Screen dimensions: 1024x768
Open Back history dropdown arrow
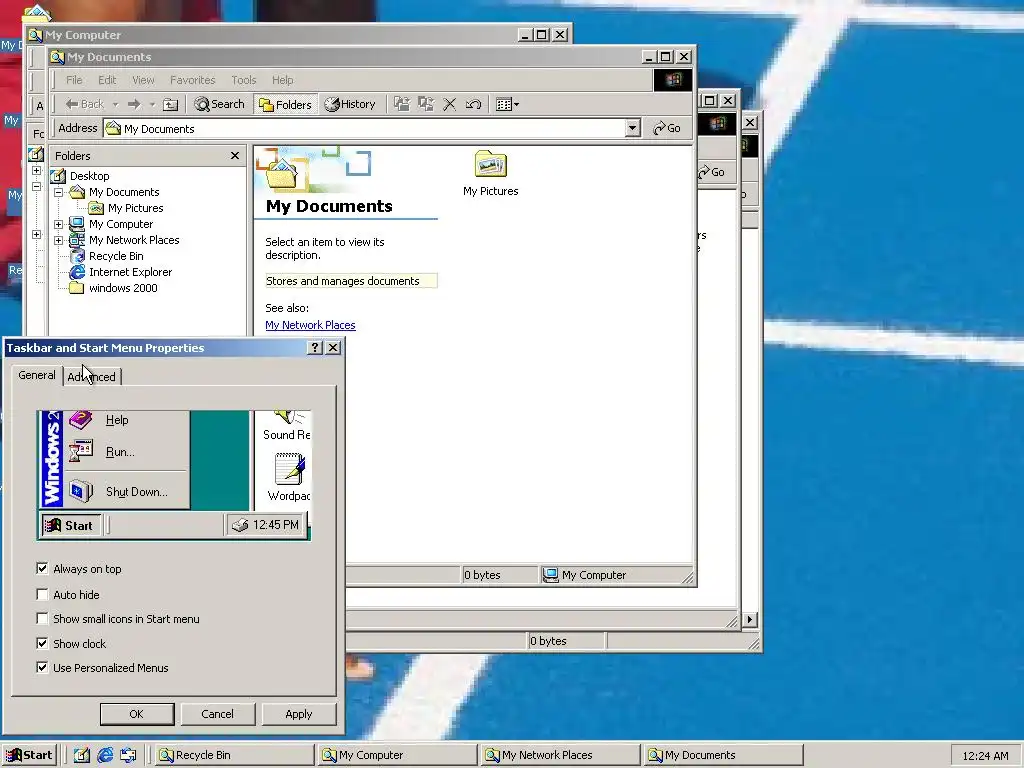(x=115, y=104)
